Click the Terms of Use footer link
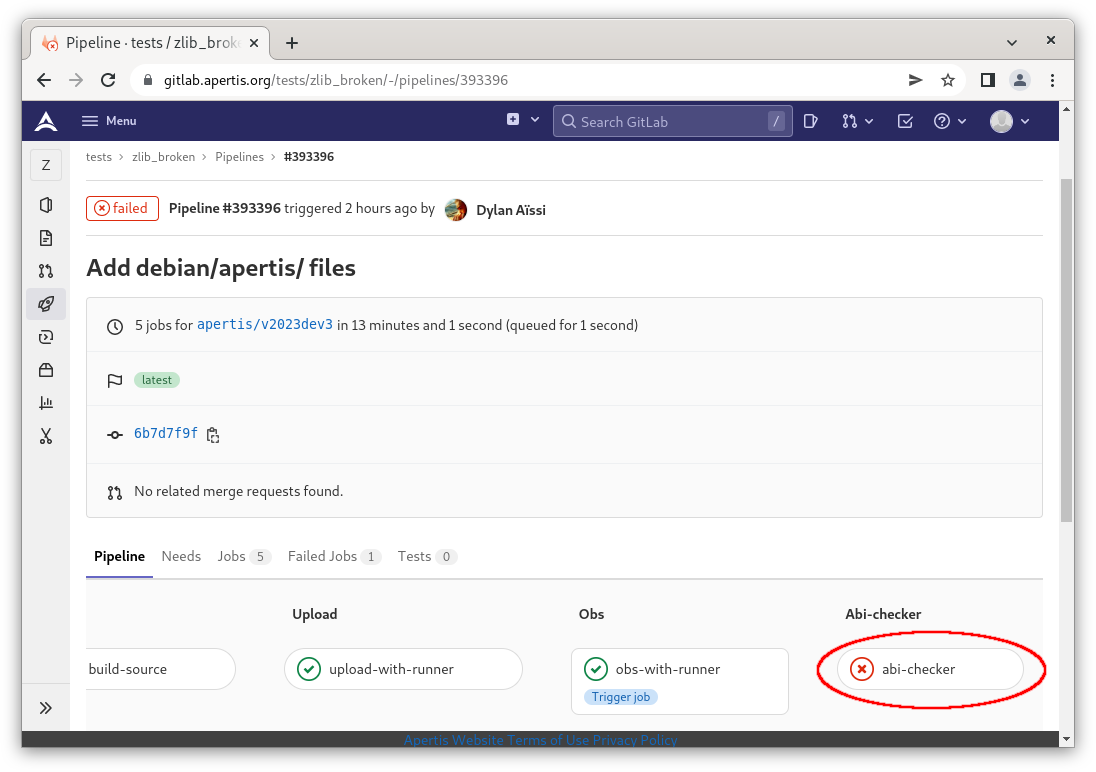1096x772 pixels. pyautogui.click(x=548, y=740)
